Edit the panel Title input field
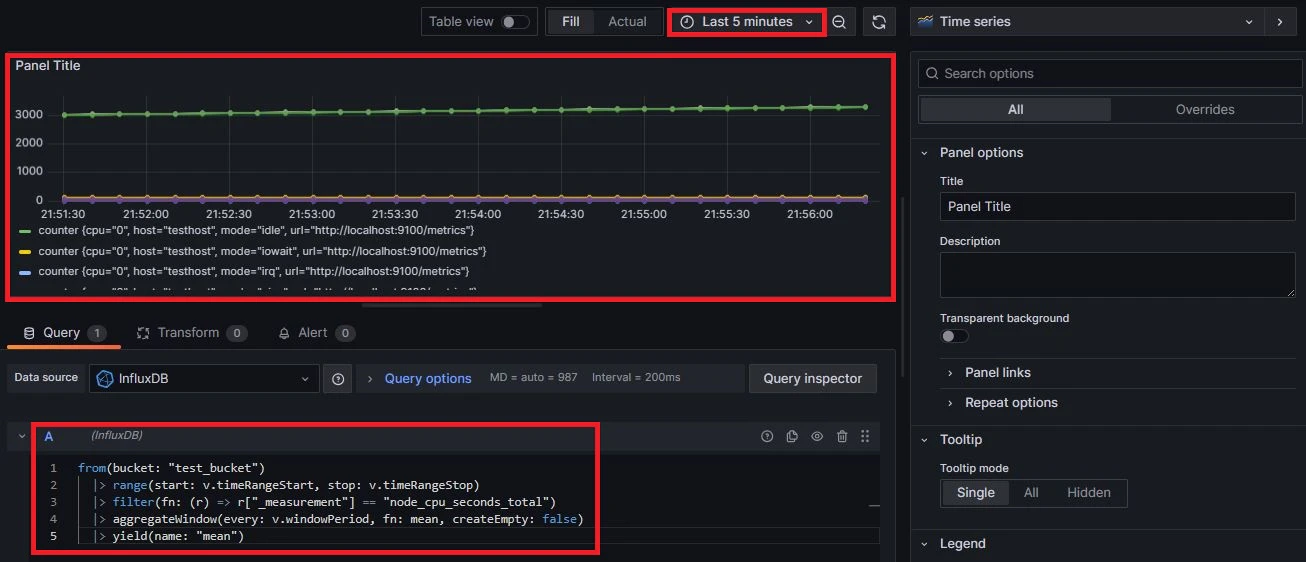 click(x=1117, y=207)
